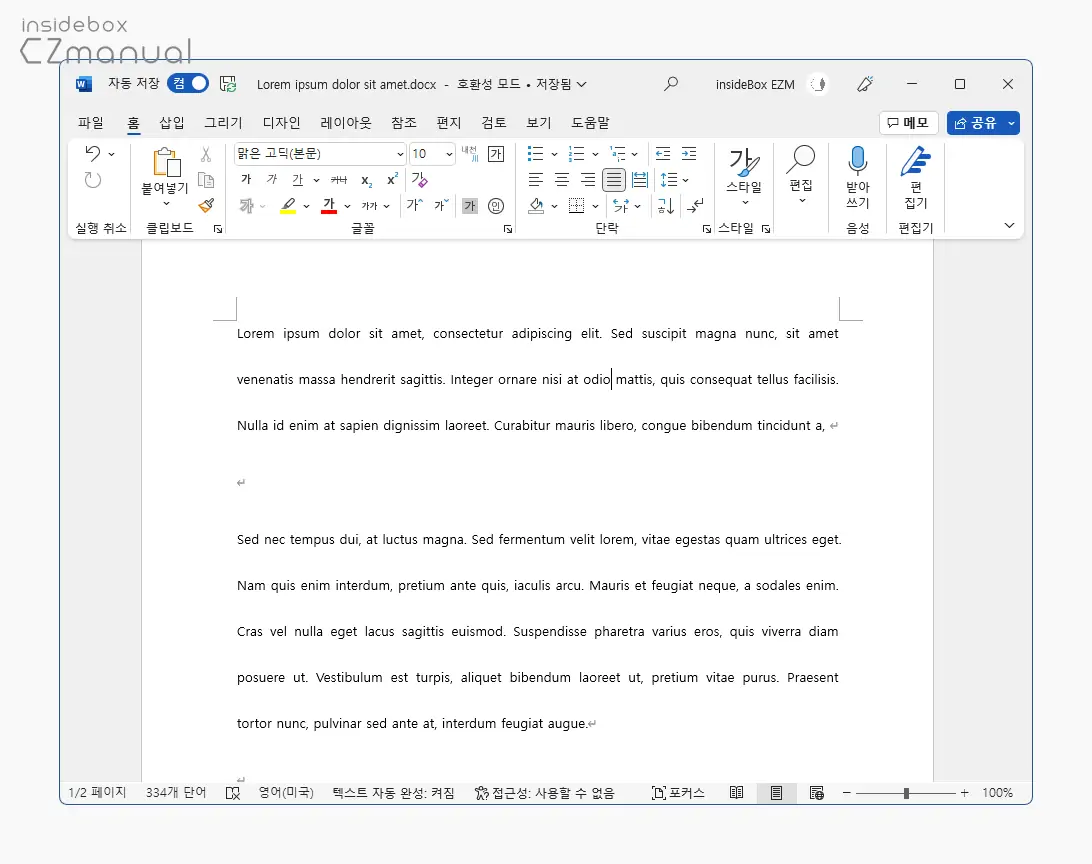Screen dimensions: 1092x864
Task: Click the sort icon in paragraph group
Action: coord(666,205)
